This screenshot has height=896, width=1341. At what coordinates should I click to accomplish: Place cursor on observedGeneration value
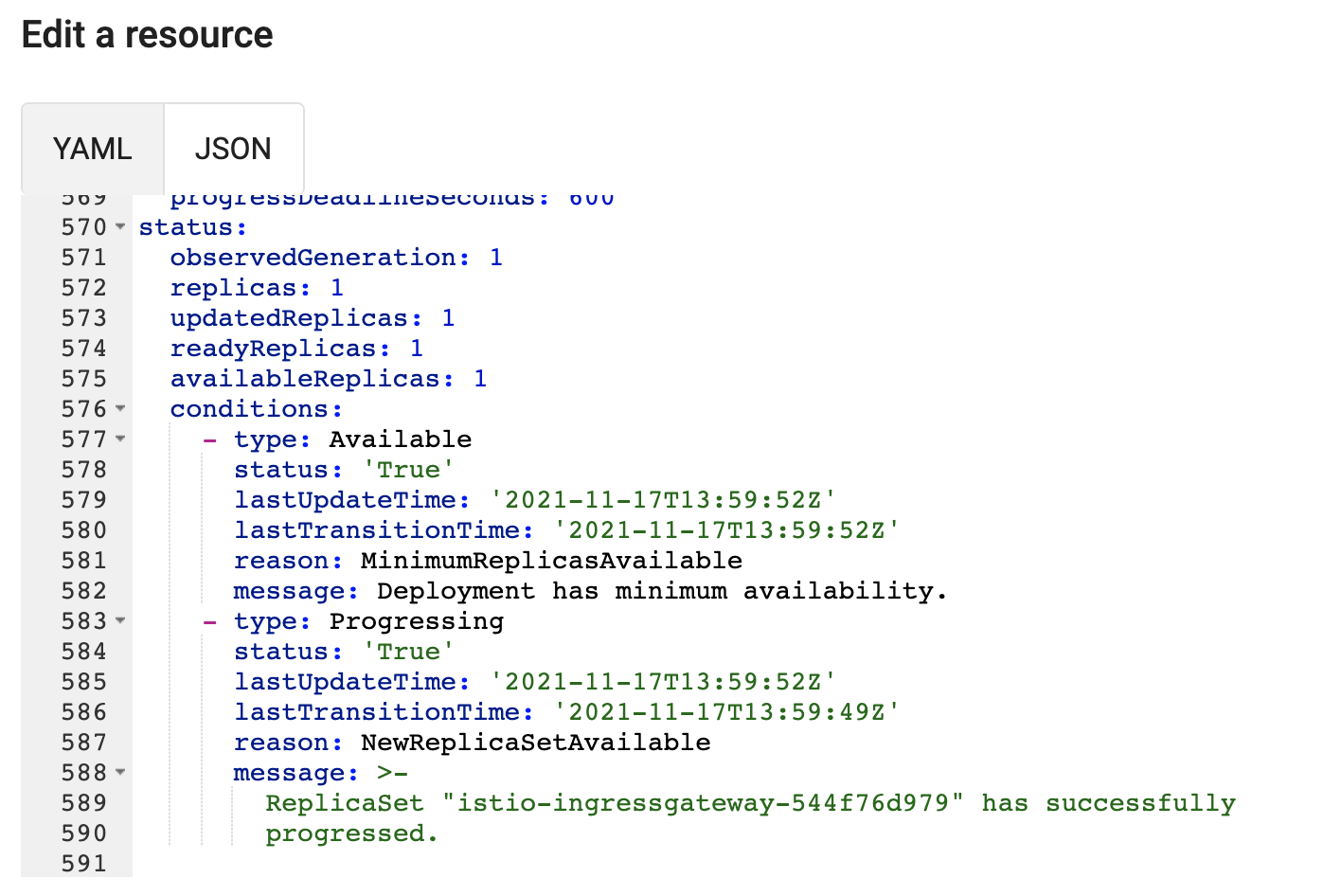(x=495, y=258)
